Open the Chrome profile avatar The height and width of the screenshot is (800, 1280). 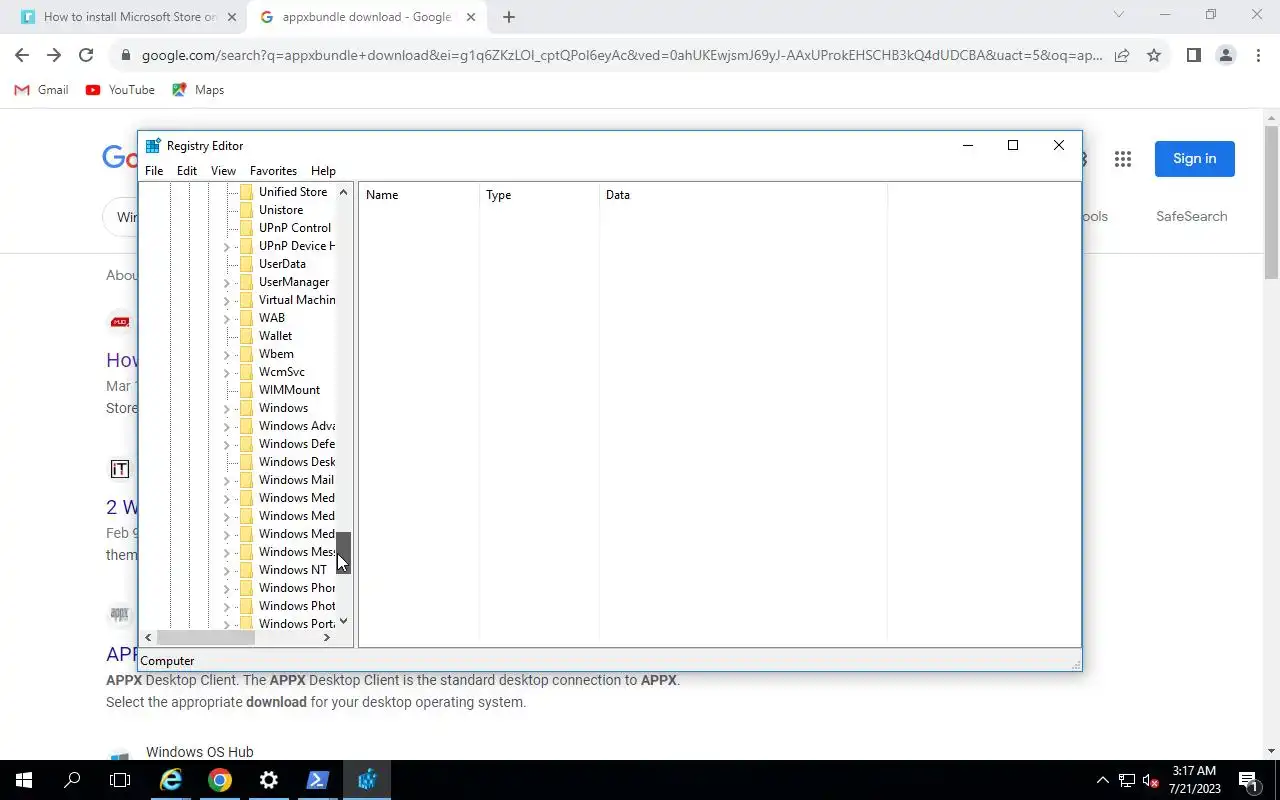point(1225,56)
